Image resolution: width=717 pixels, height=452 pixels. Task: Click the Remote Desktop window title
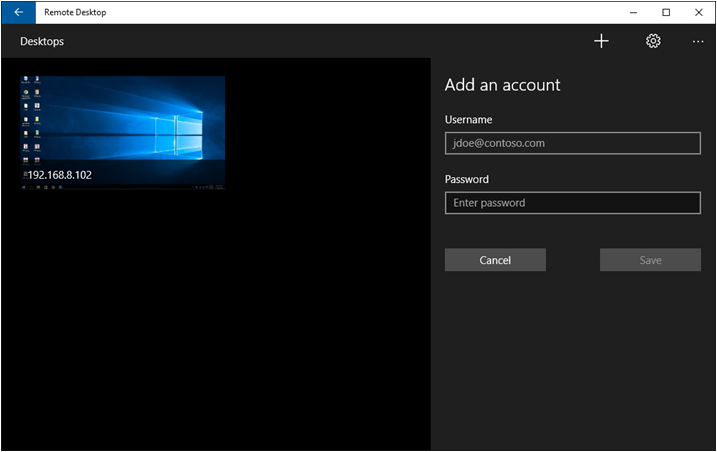75,12
